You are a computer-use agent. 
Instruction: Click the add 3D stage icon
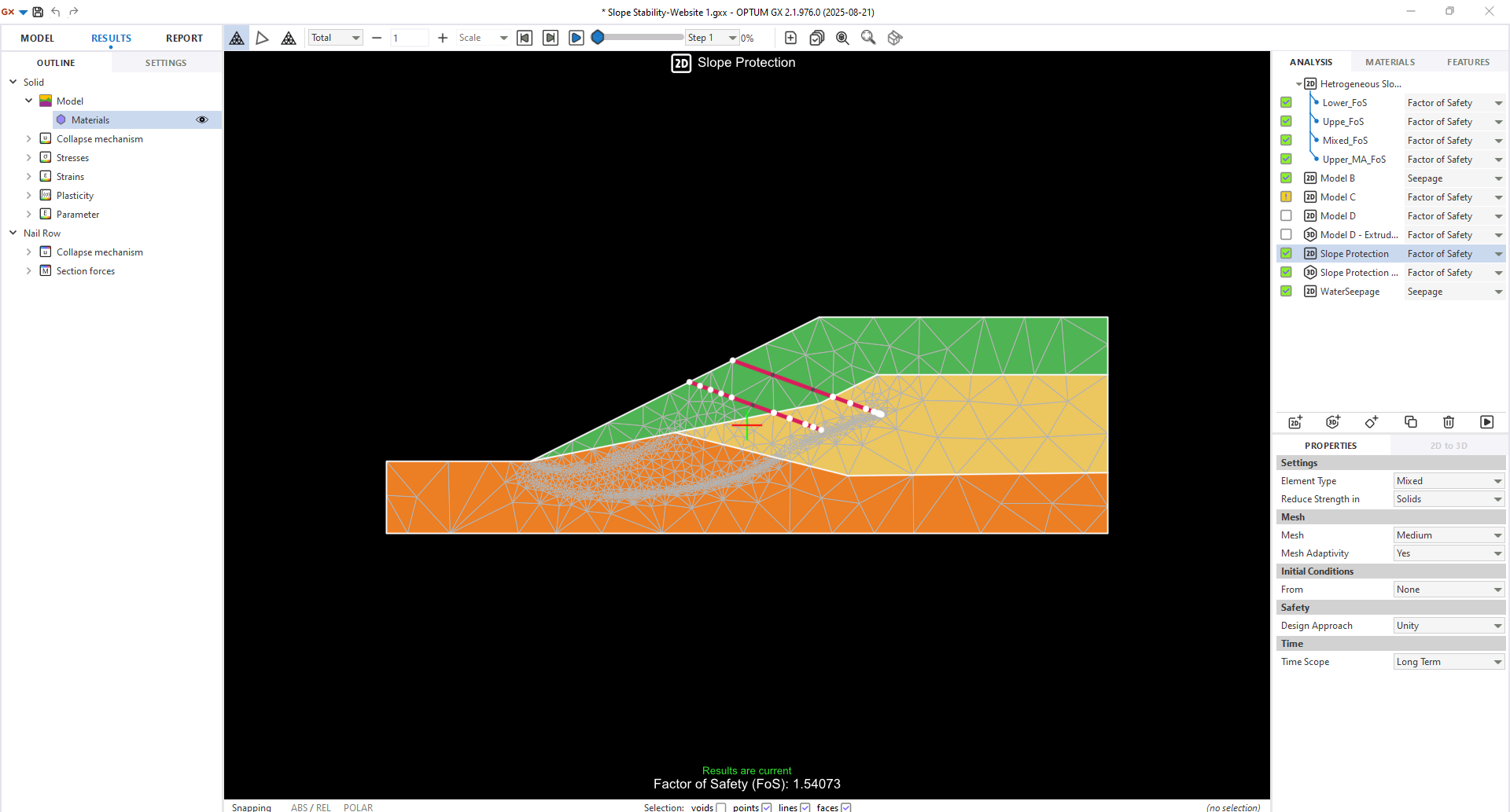point(1333,422)
